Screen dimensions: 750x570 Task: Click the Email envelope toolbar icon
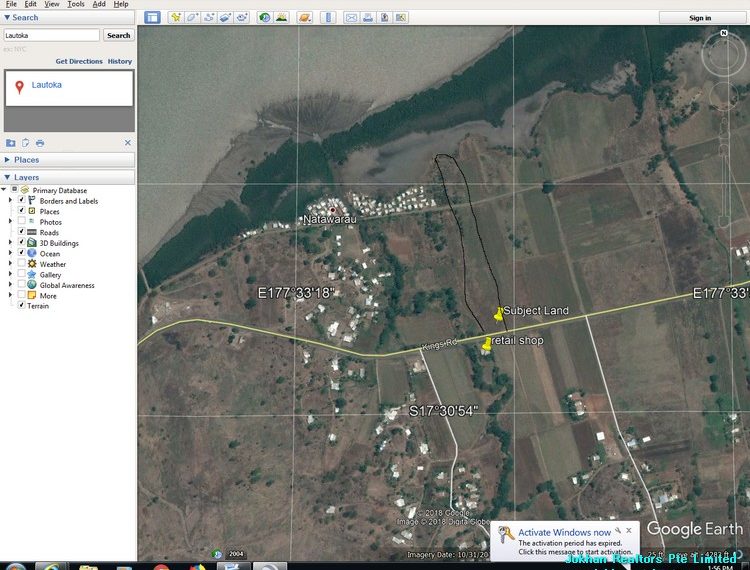point(351,18)
